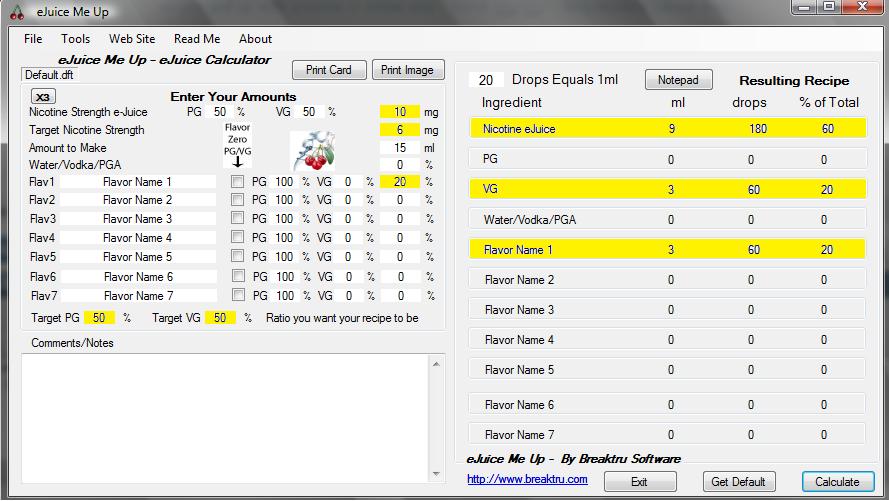Select the Nicotine eJuice result row
The height and width of the screenshot is (501, 889).
[667, 128]
